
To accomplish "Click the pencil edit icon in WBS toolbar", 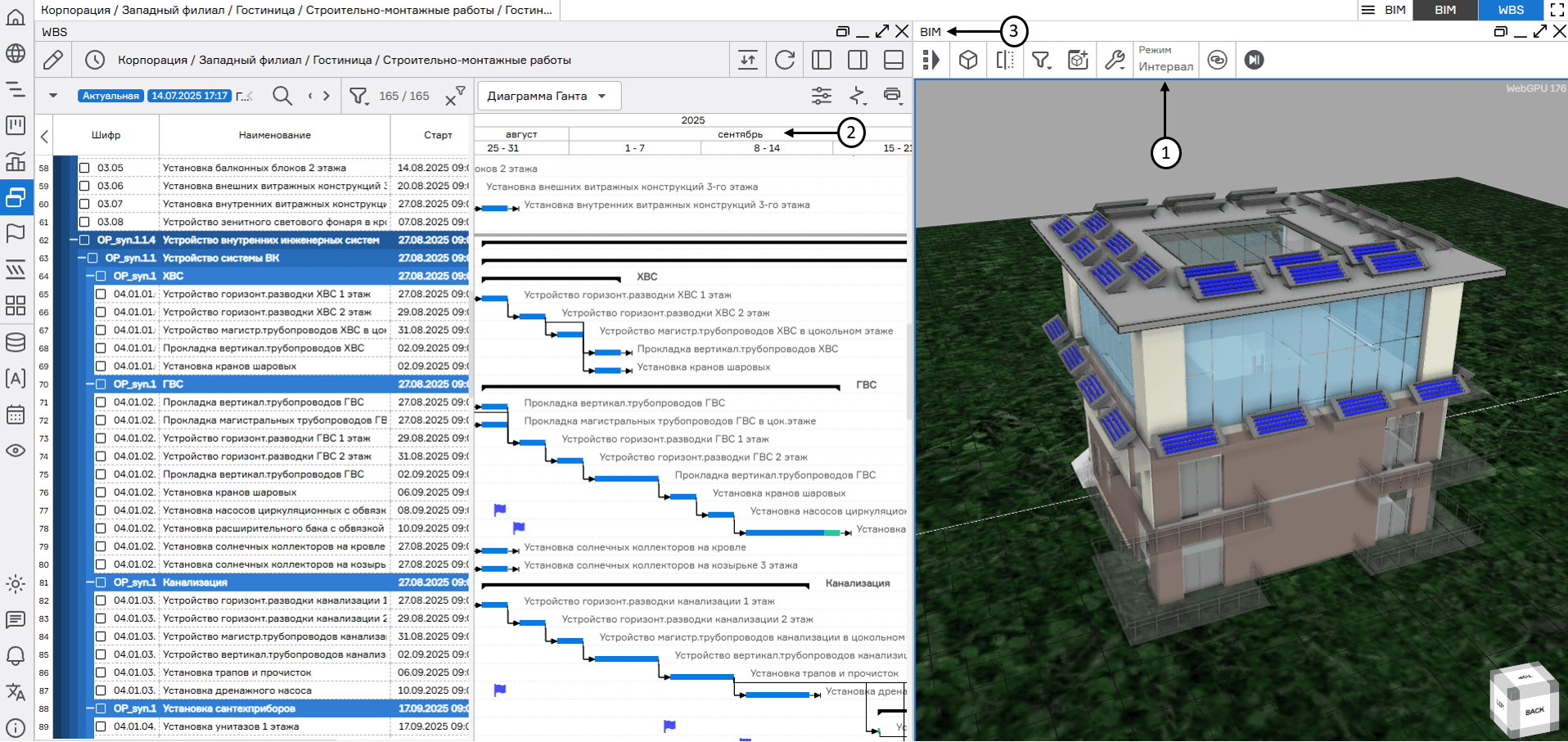I will [x=53, y=60].
